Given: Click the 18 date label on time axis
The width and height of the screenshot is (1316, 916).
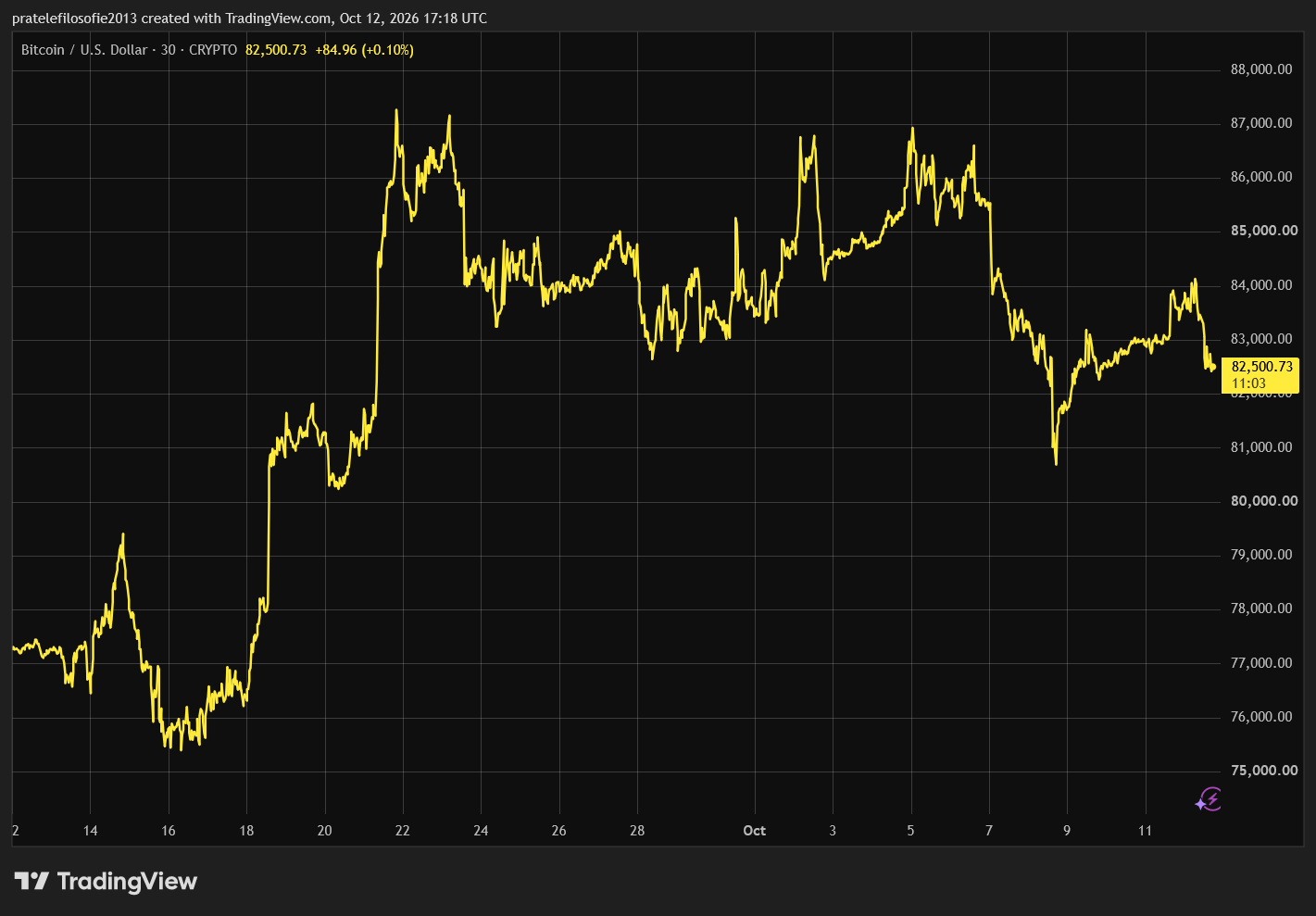Looking at the screenshot, I should [246, 831].
